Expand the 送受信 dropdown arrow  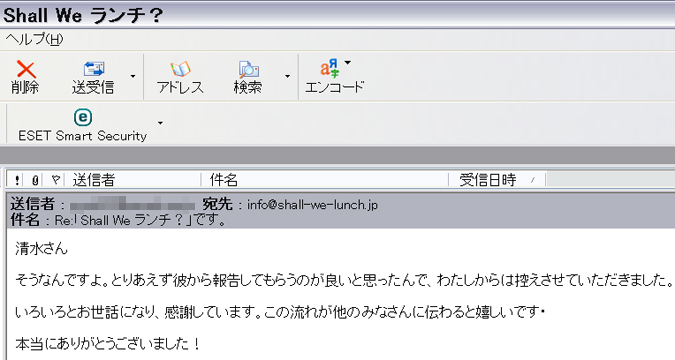133,76
